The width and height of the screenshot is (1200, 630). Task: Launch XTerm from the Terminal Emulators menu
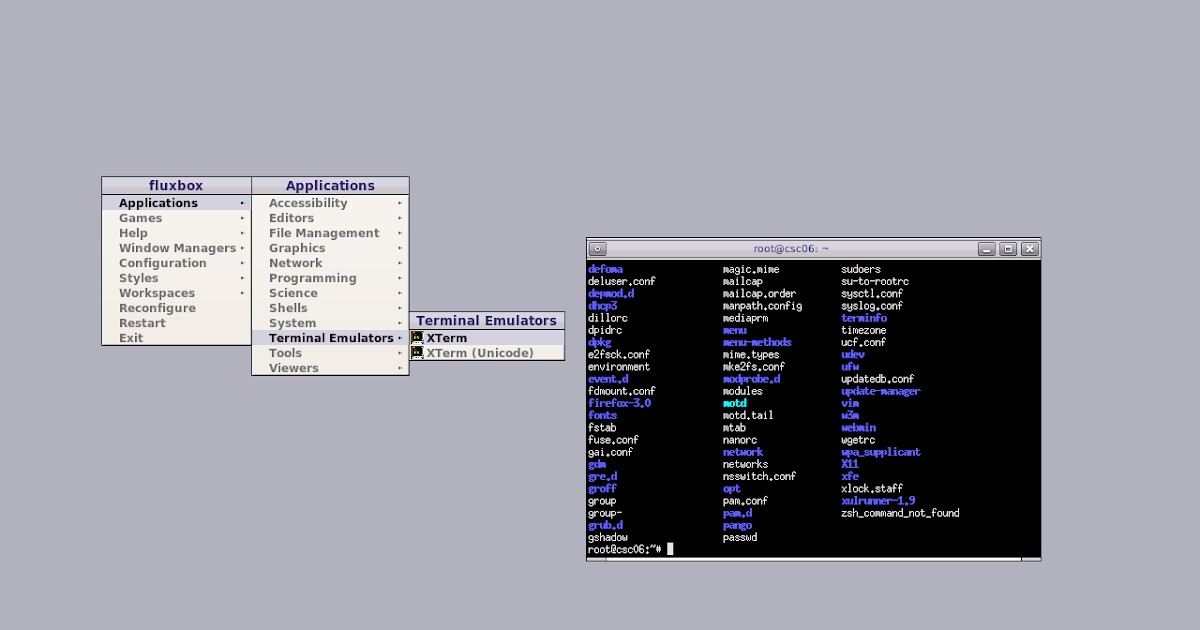[487, 338]
